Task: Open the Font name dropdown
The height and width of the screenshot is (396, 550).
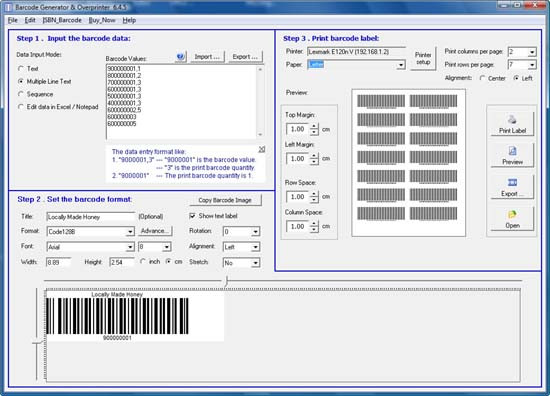Action: pyautogui.click(x=130, y=247)
